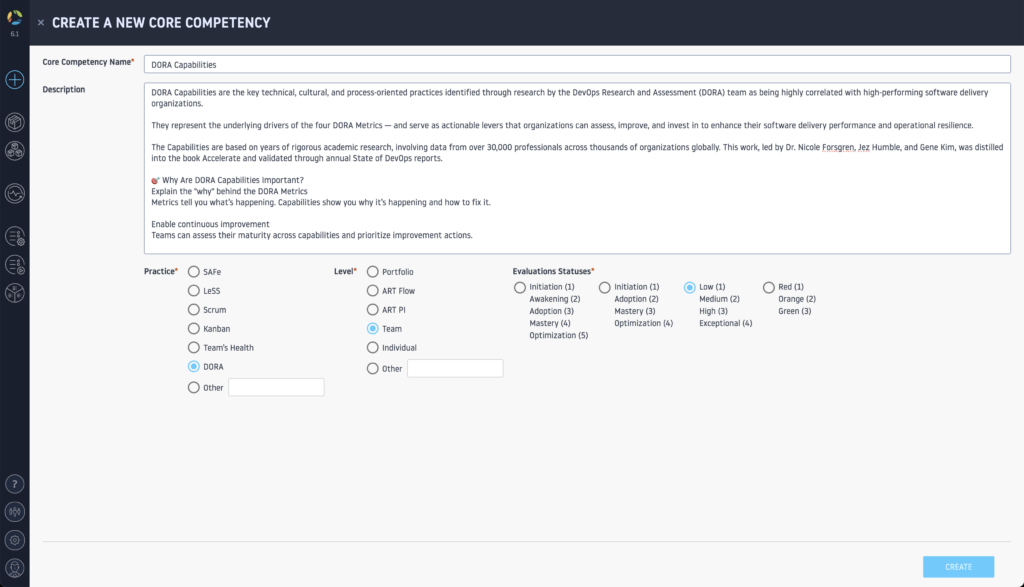Click the team people icon in sidebar
The height and width of the screenshot is (587, 1024).
pos(14,511)
